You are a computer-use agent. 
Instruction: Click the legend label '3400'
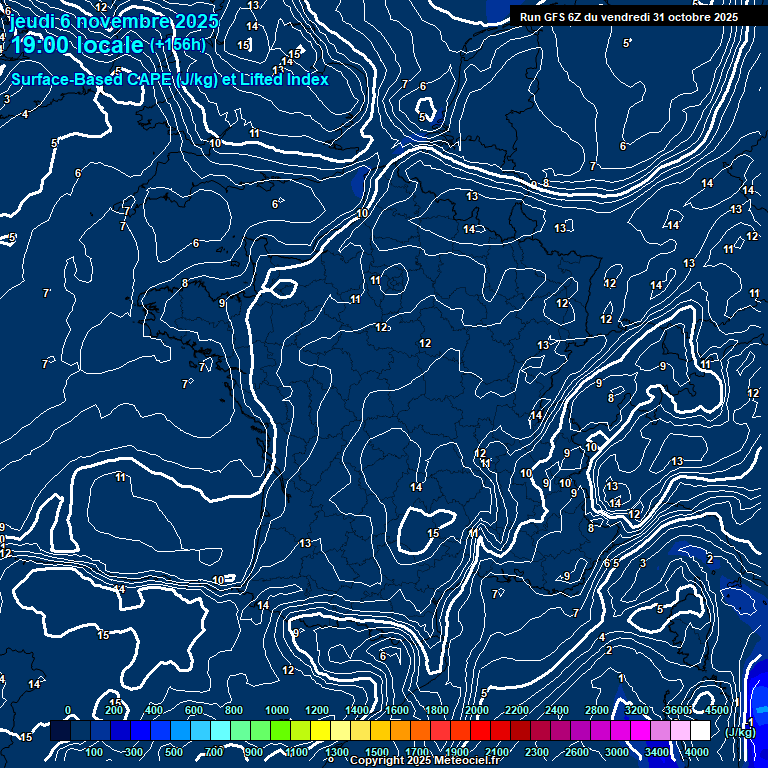pos(657,752)
